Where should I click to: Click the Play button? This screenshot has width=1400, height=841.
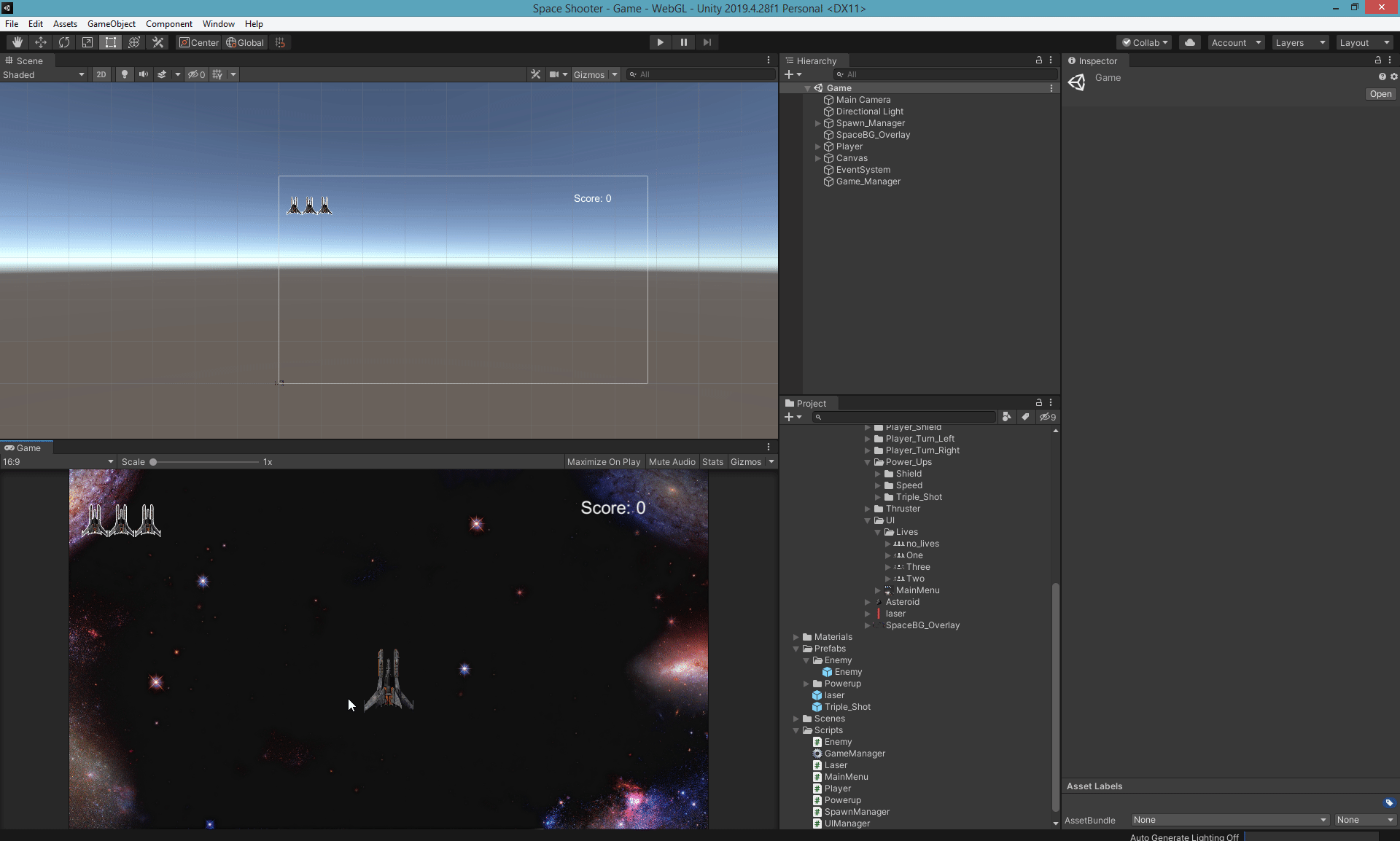(660, 42)
